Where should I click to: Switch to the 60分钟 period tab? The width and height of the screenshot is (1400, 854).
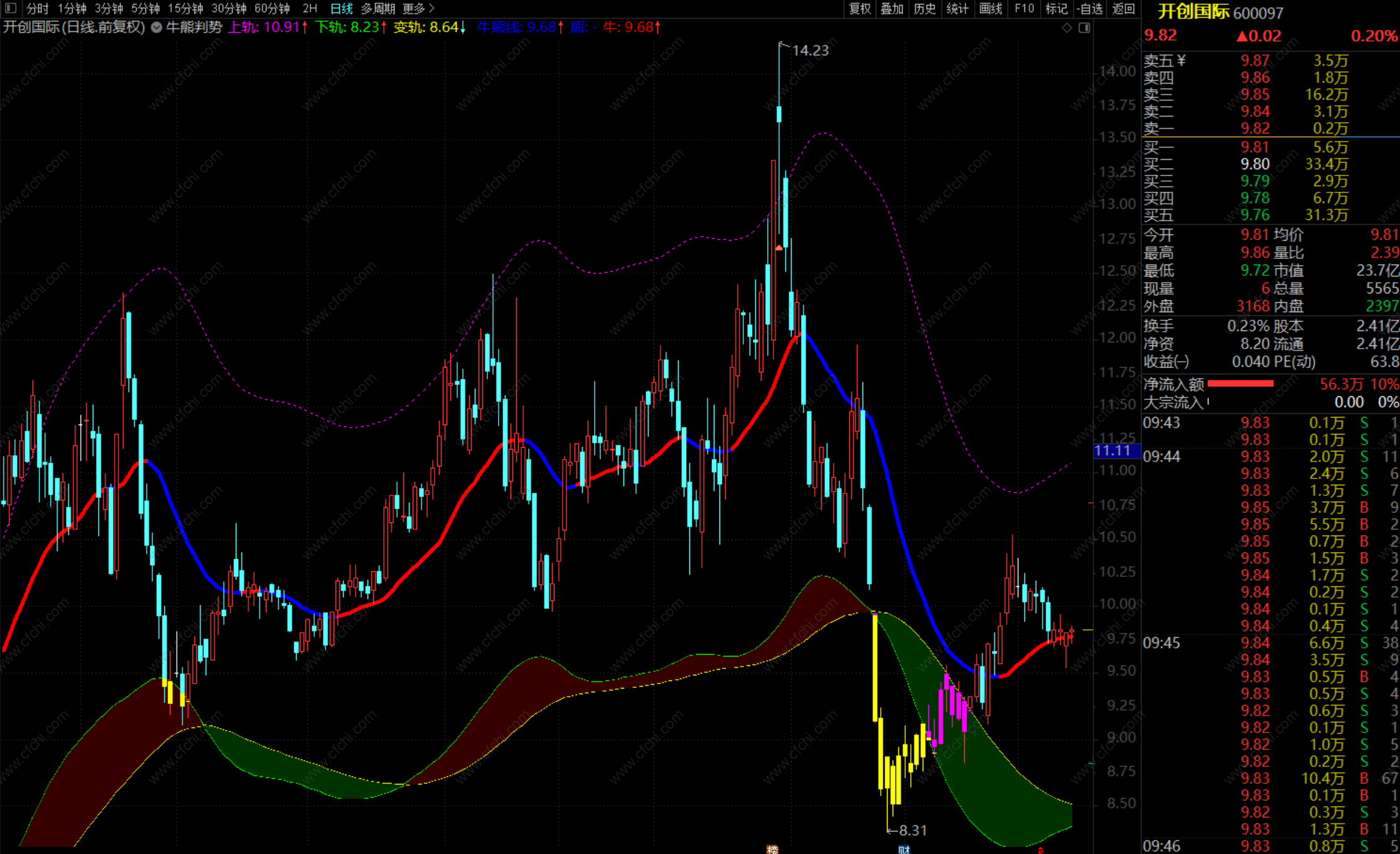(x=272, y=8)
